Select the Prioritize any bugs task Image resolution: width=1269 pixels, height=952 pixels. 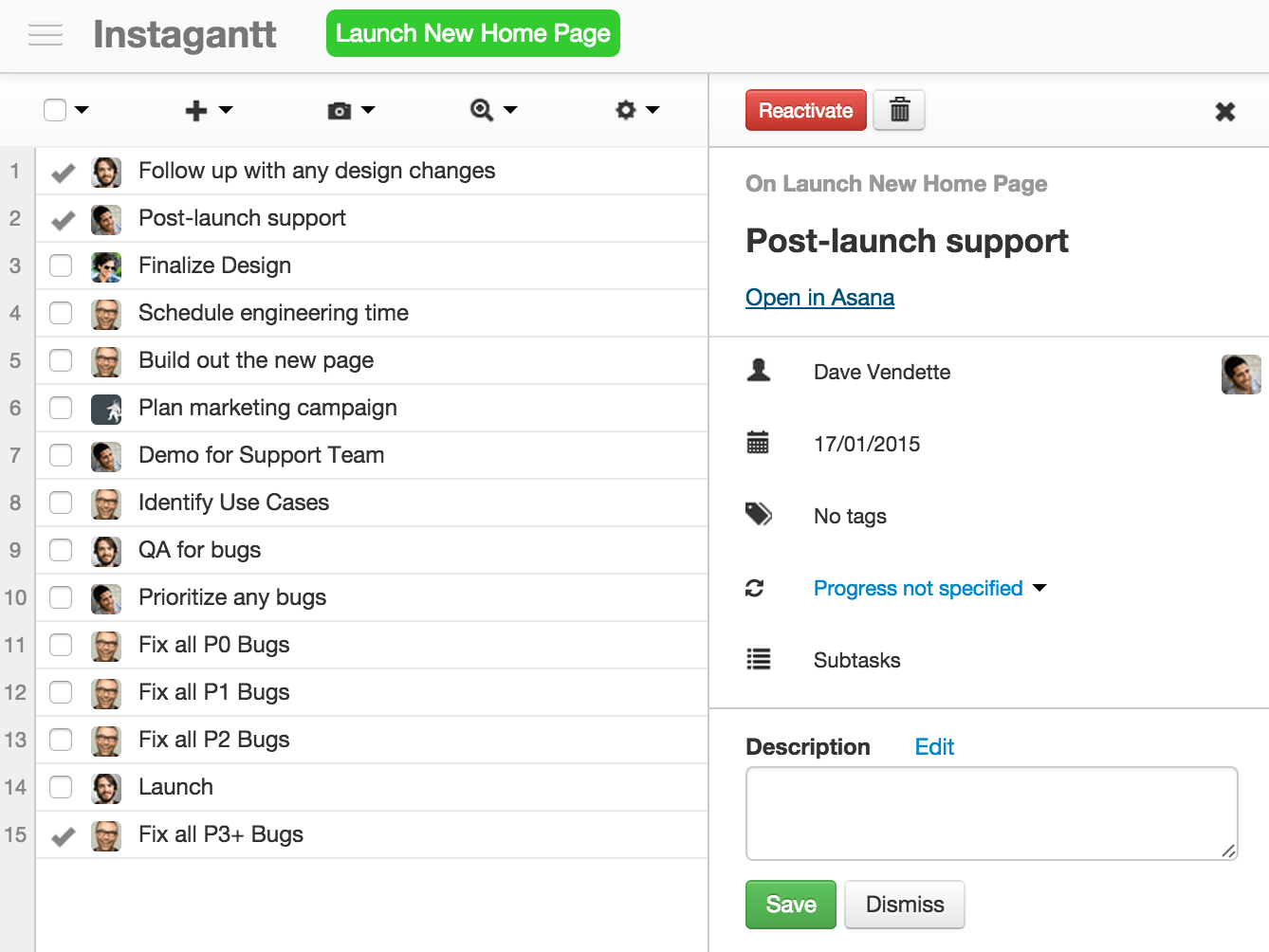[232, 597]
